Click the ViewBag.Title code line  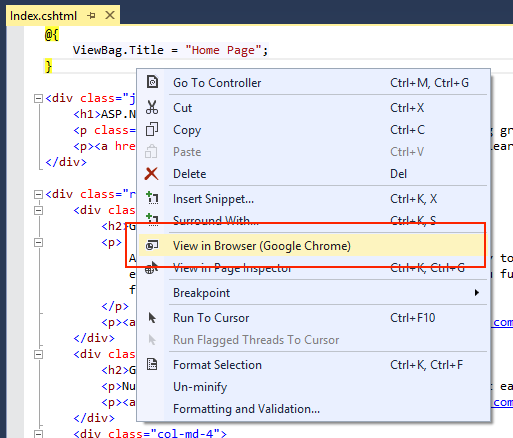click(x=170, y=50)
